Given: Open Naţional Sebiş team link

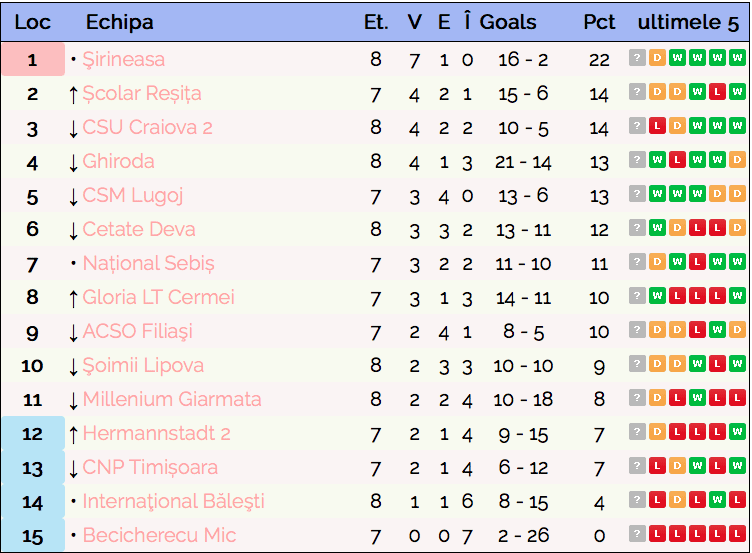Looking at the screenshot, I should click(148, 264).
